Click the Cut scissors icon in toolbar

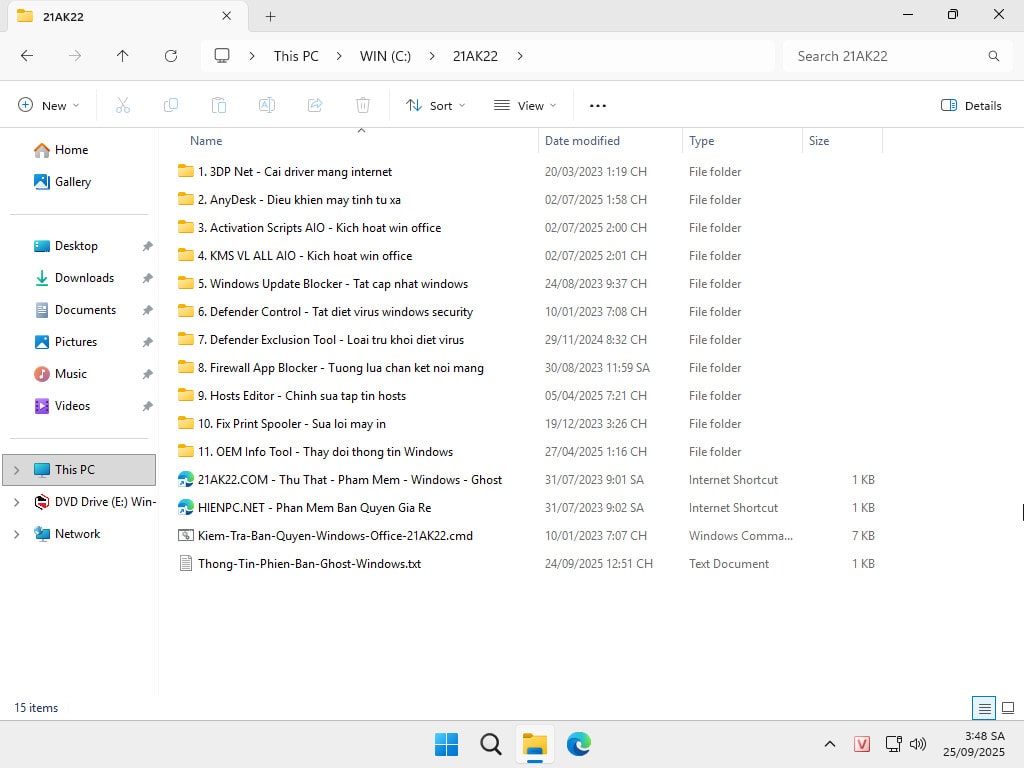123,105
